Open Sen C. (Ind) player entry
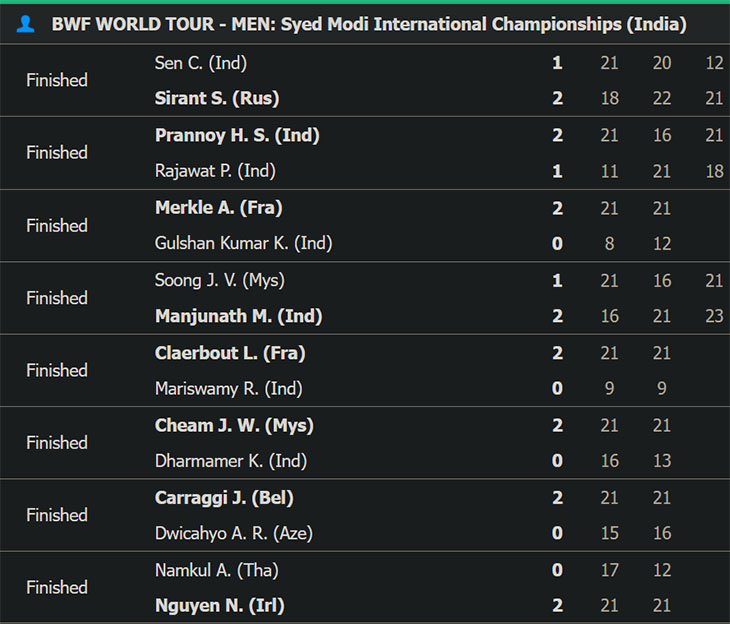The width and height of the screenshot is (730, 624). click(x=201, y=63)
